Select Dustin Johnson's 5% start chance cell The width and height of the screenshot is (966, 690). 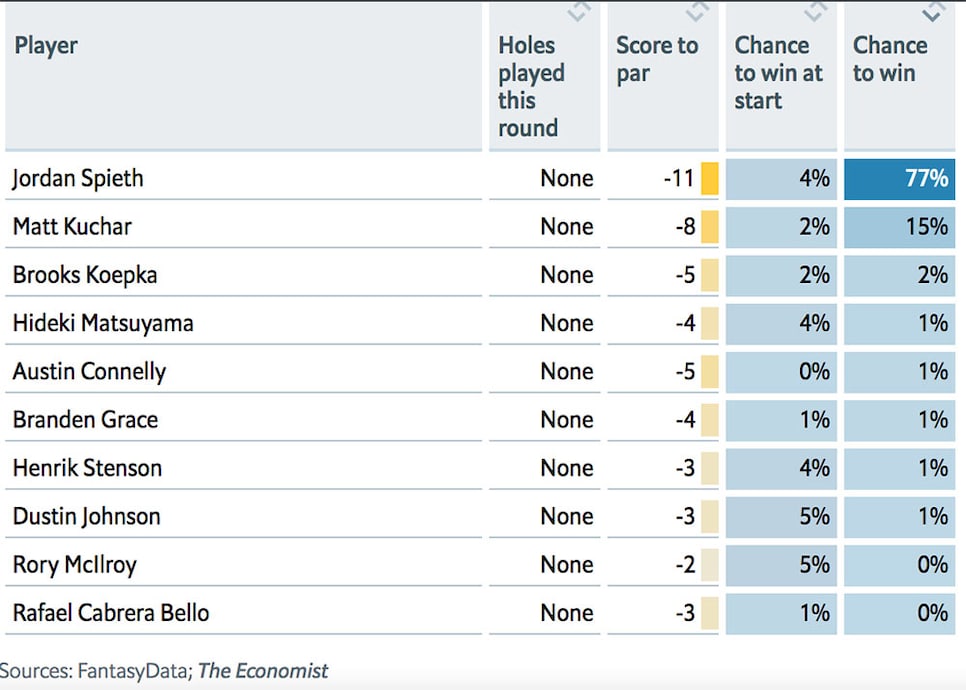pos(781,516)
